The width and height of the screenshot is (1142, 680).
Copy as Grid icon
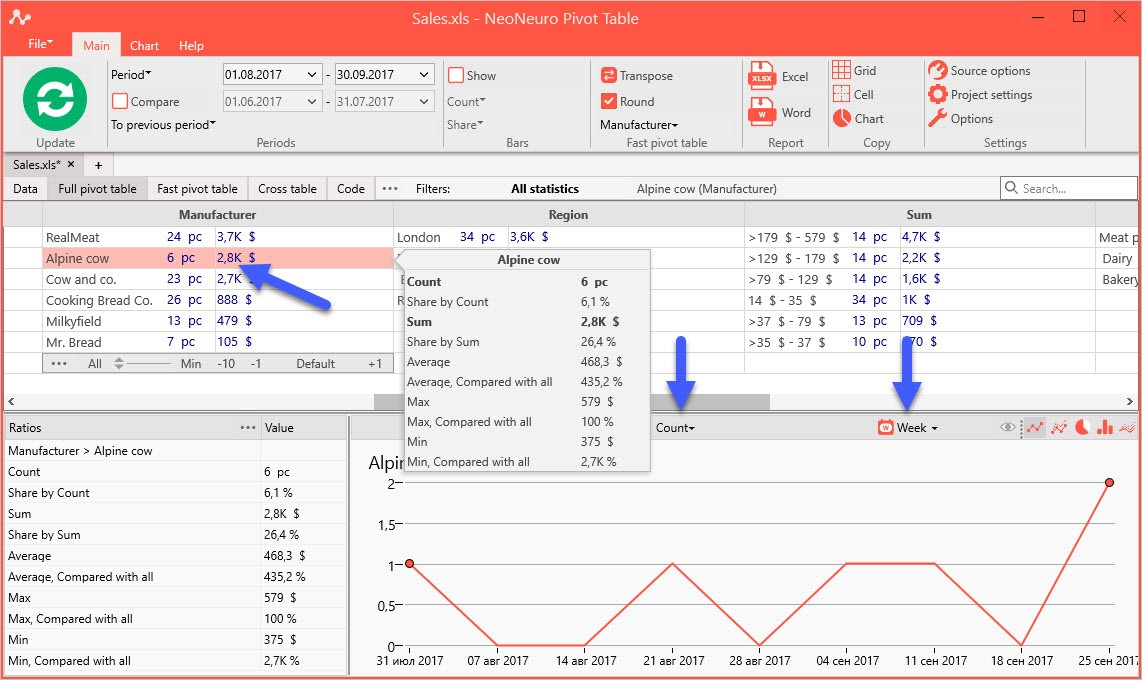coord(841,70)
